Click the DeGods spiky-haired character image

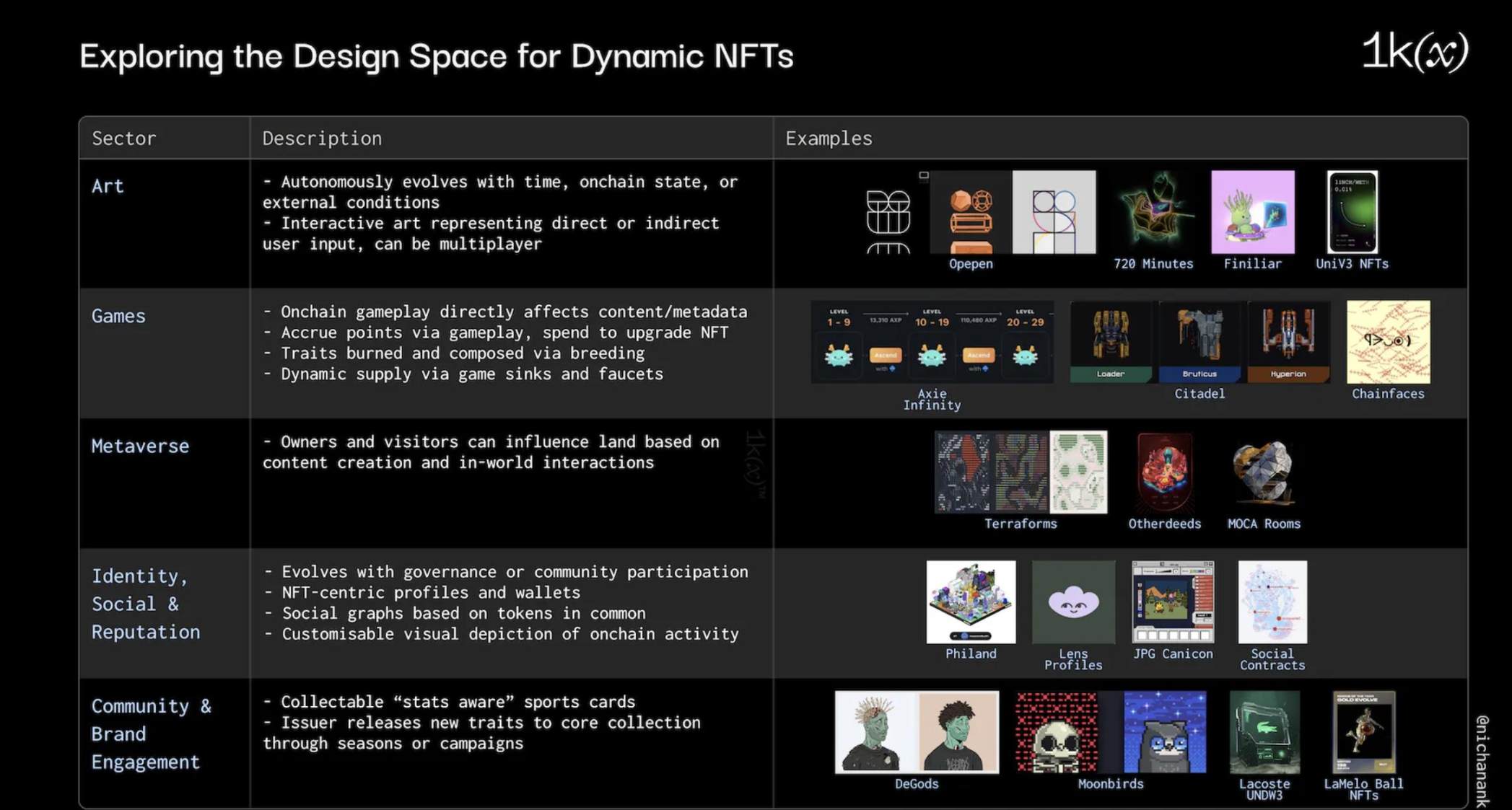[876, 732]
